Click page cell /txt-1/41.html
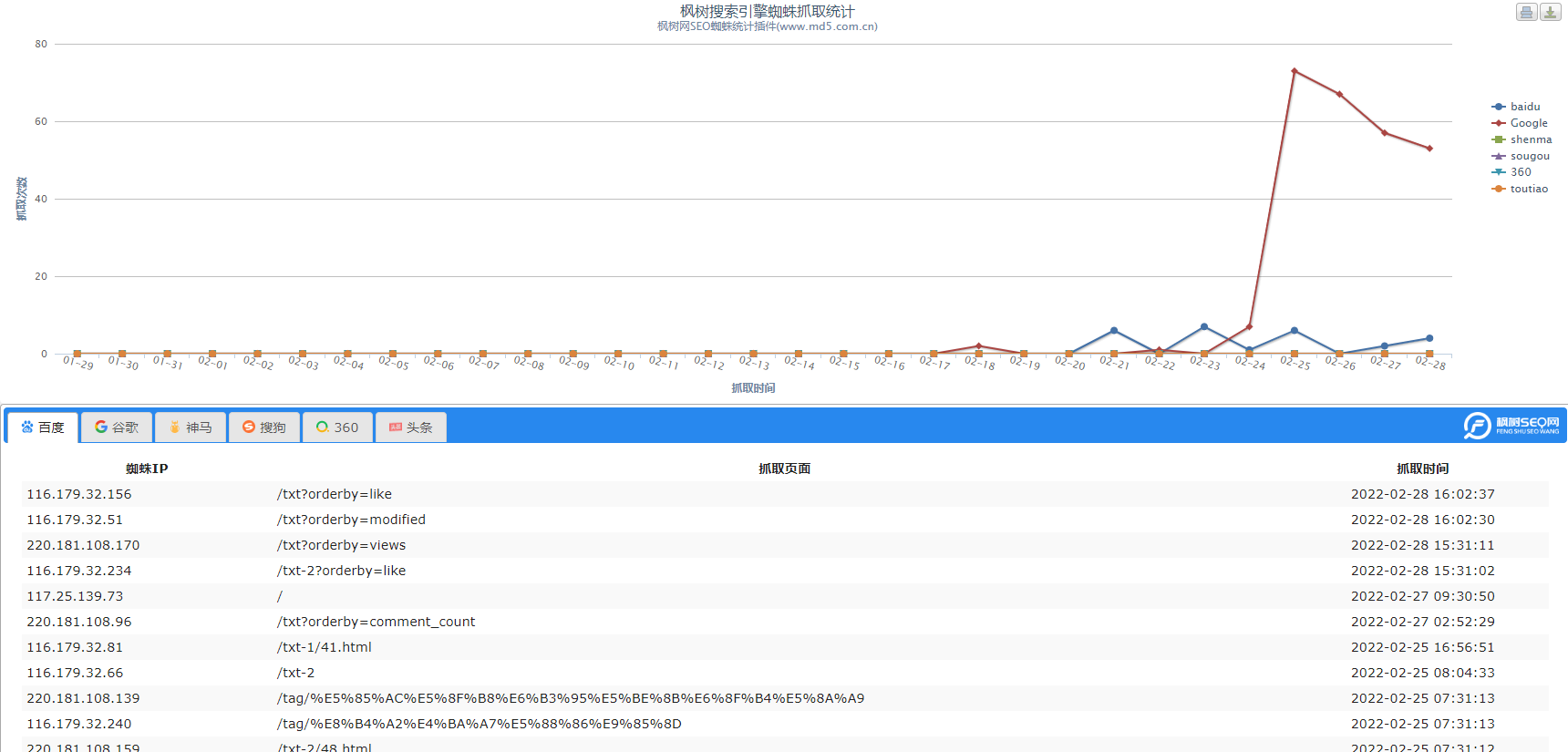Screen dimensions: 1568x752 point(325,647)
